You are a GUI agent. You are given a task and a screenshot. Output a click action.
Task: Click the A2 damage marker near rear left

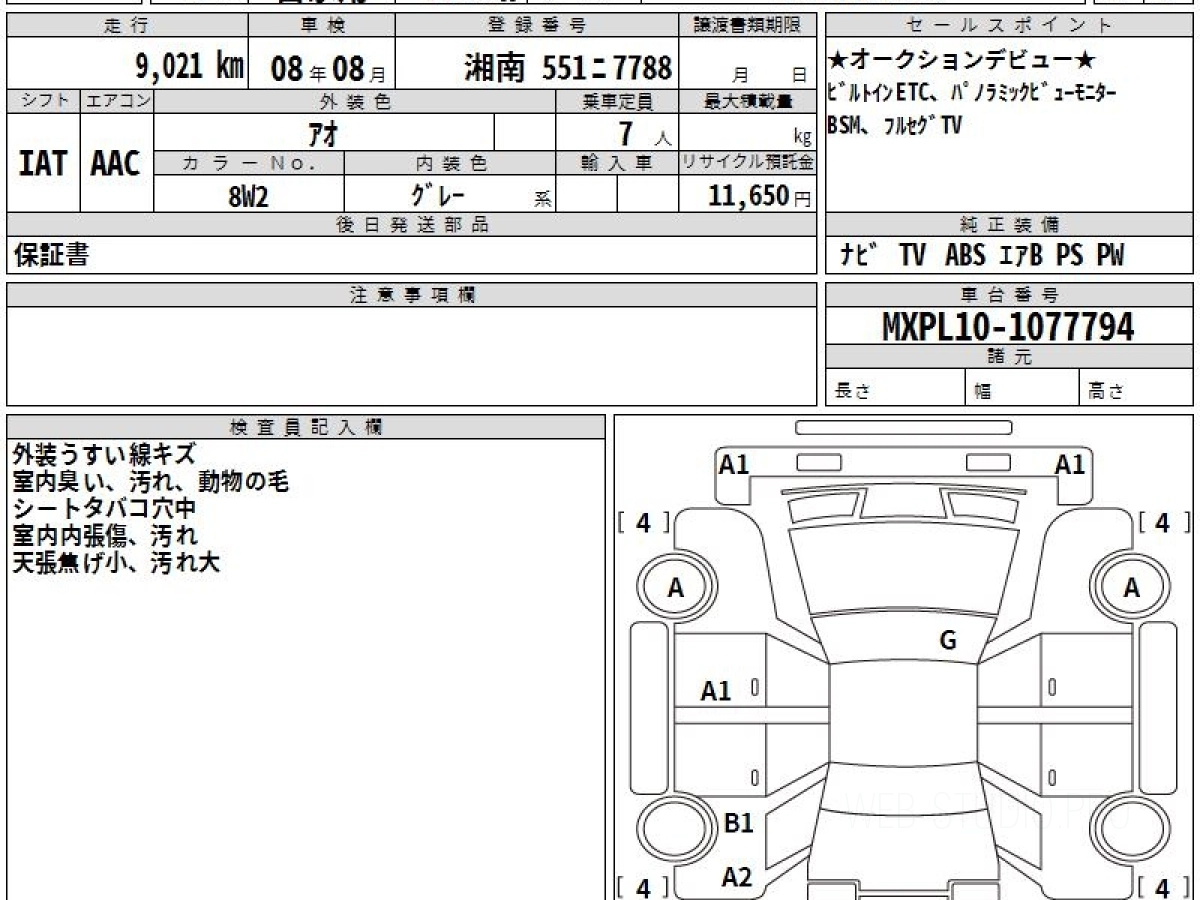pyautogui.click(x=737, y=877)
